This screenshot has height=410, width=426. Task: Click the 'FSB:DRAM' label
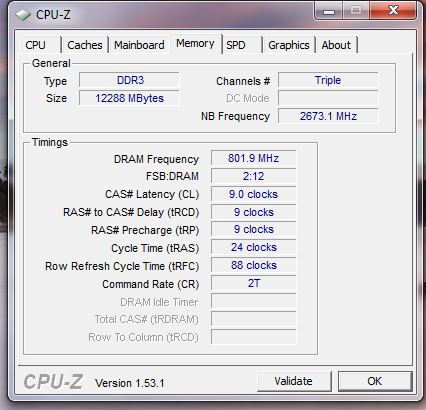(x=172, y=176)
